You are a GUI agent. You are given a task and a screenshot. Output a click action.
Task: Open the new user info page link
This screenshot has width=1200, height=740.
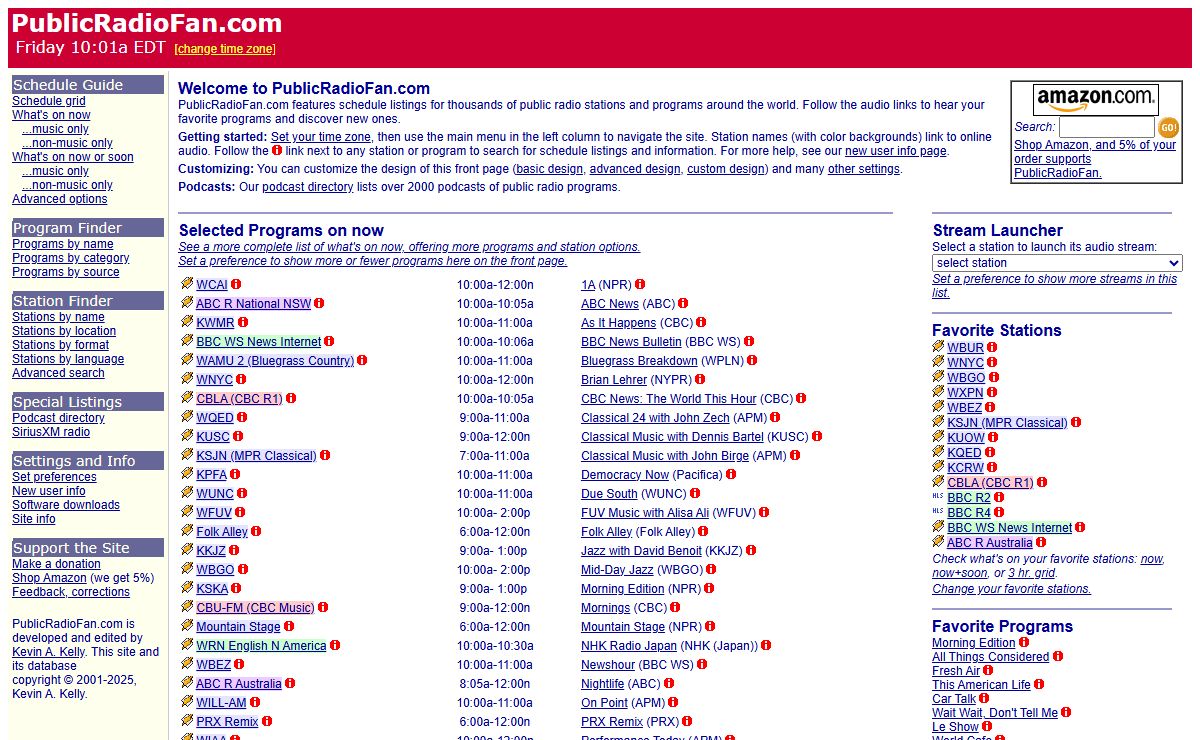coord(896,151)
